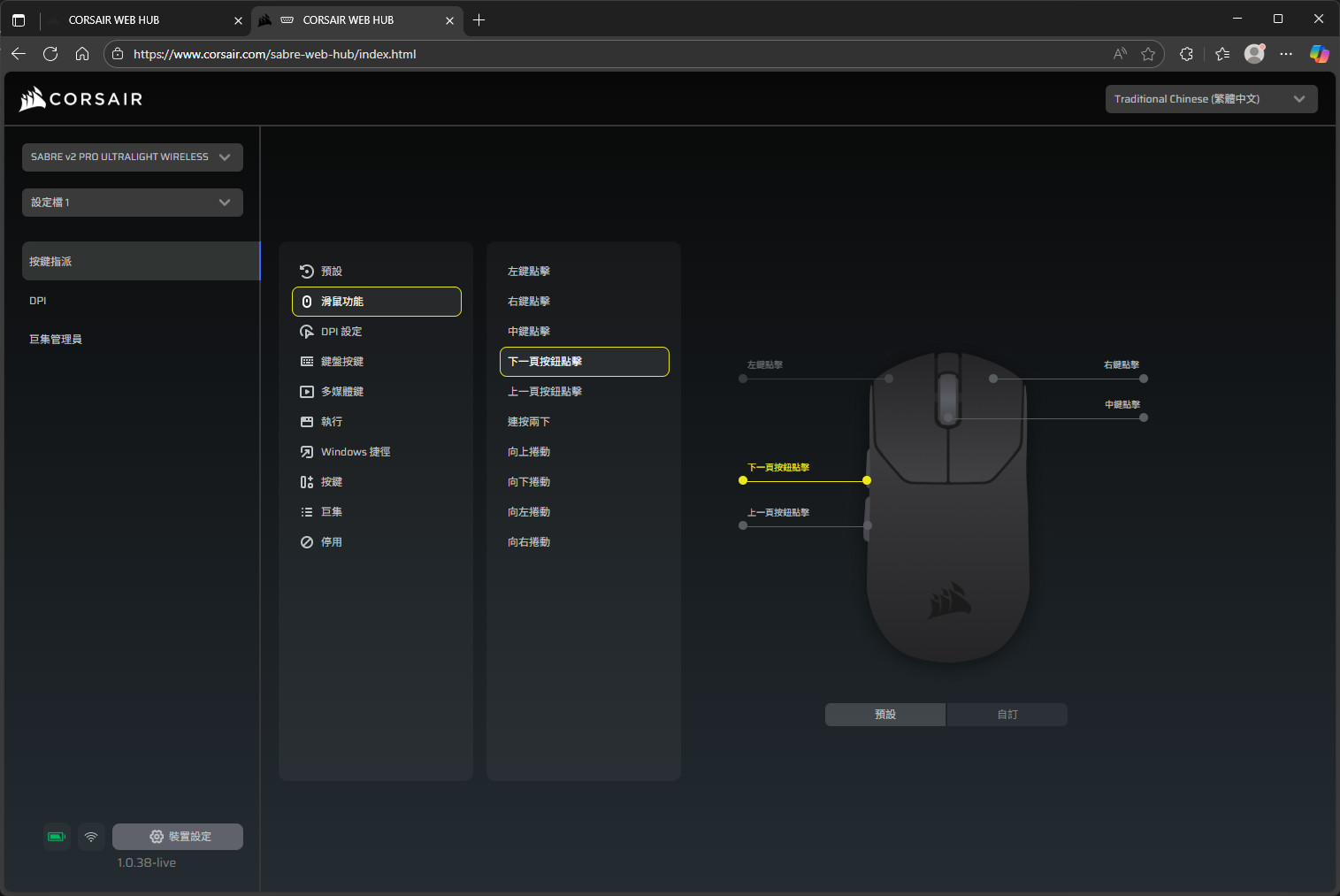Click the browser address bar URL

274,54
